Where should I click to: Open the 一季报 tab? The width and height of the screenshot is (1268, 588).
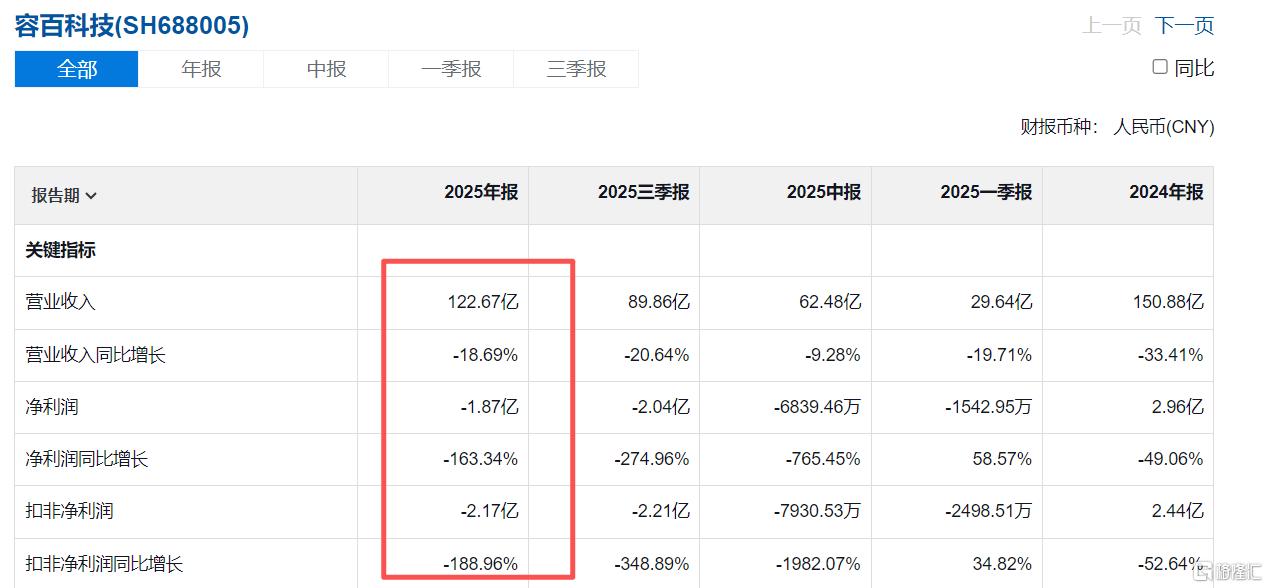451,69
